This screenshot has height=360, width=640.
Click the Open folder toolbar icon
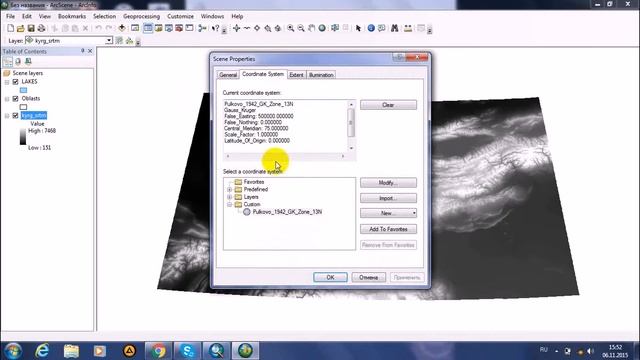pos(21,28)
